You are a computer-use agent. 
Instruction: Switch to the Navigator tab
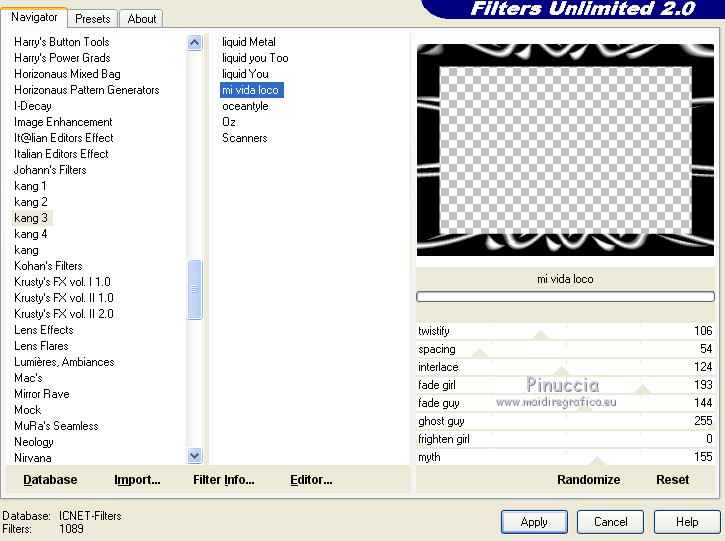pyautogui.click(x=34, y=18)
